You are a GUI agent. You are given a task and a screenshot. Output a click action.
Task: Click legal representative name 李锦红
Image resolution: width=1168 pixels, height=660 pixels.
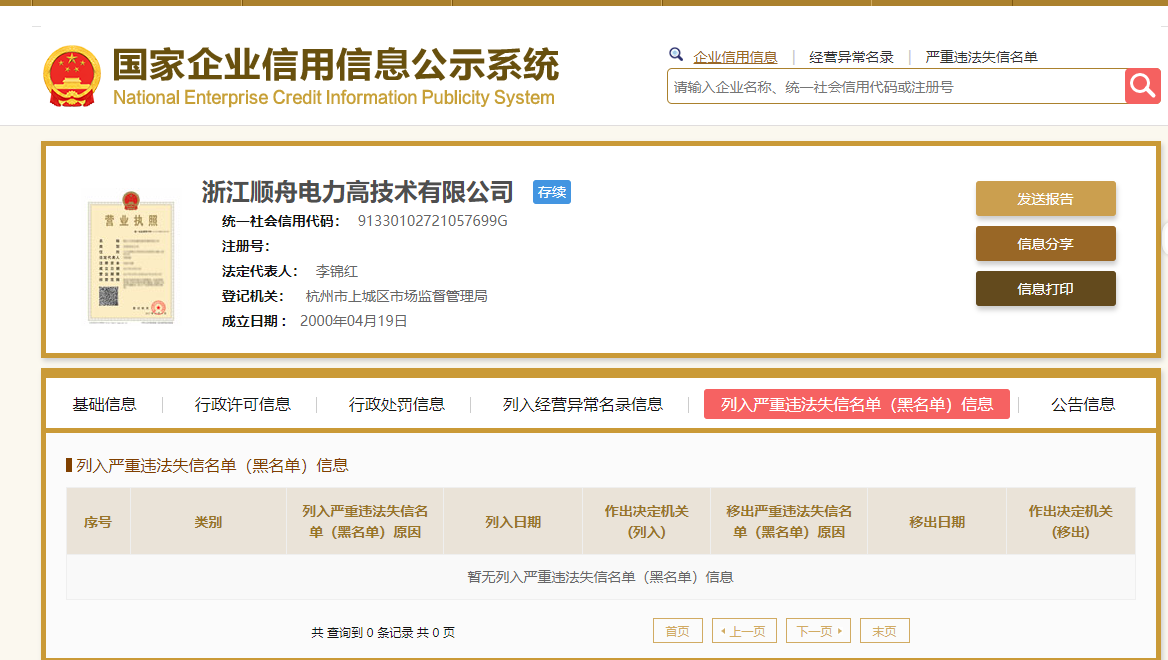pyautogui.click(x=337, y=271)
